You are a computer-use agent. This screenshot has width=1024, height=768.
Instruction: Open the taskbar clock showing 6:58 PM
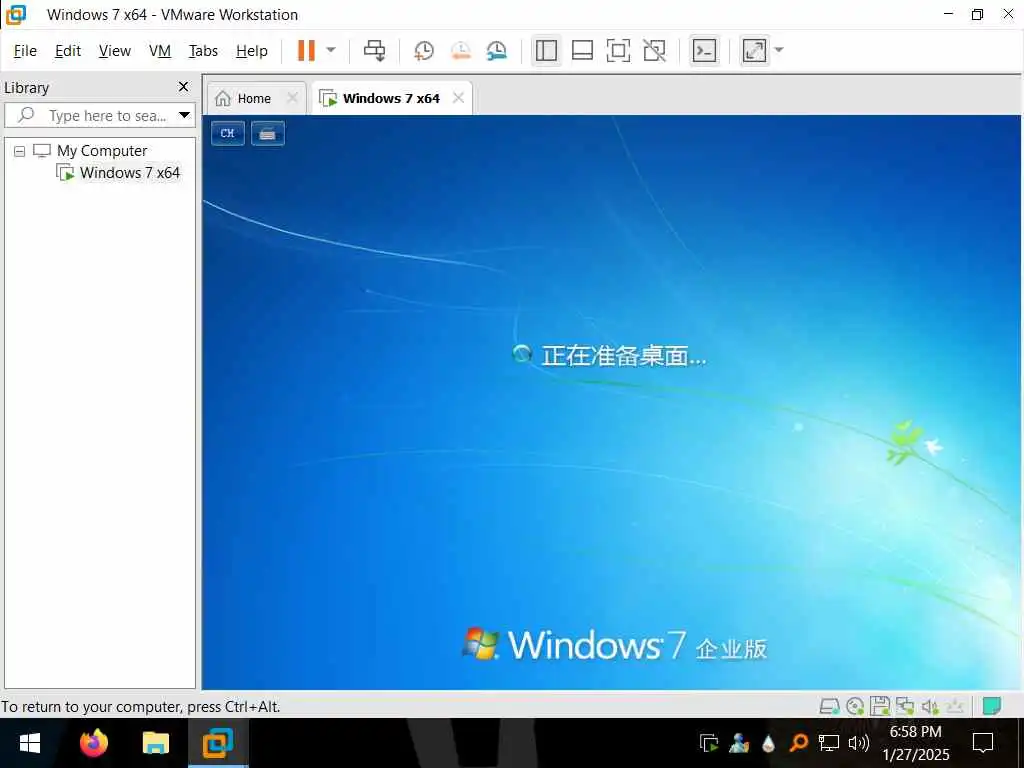916,743
